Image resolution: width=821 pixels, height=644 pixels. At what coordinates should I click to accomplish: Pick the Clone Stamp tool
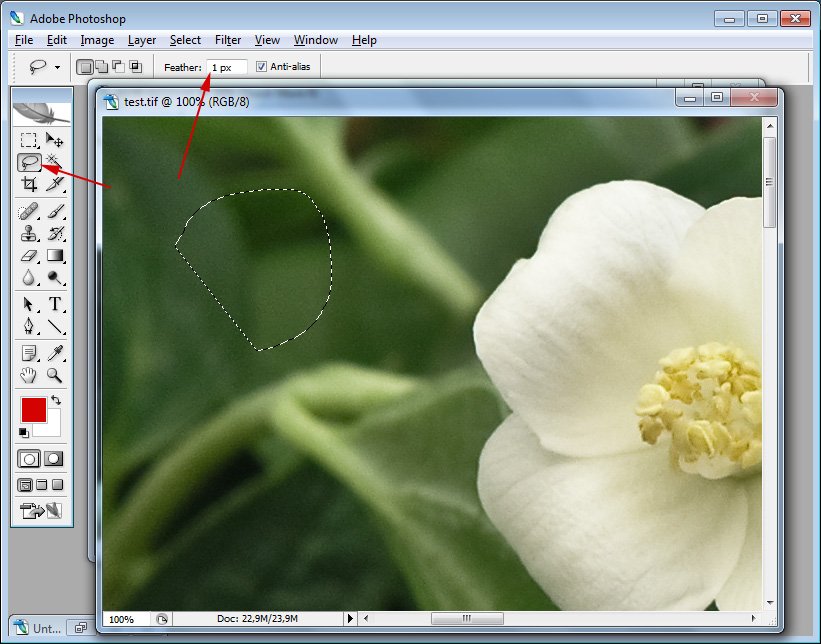(x=29, y=234)
